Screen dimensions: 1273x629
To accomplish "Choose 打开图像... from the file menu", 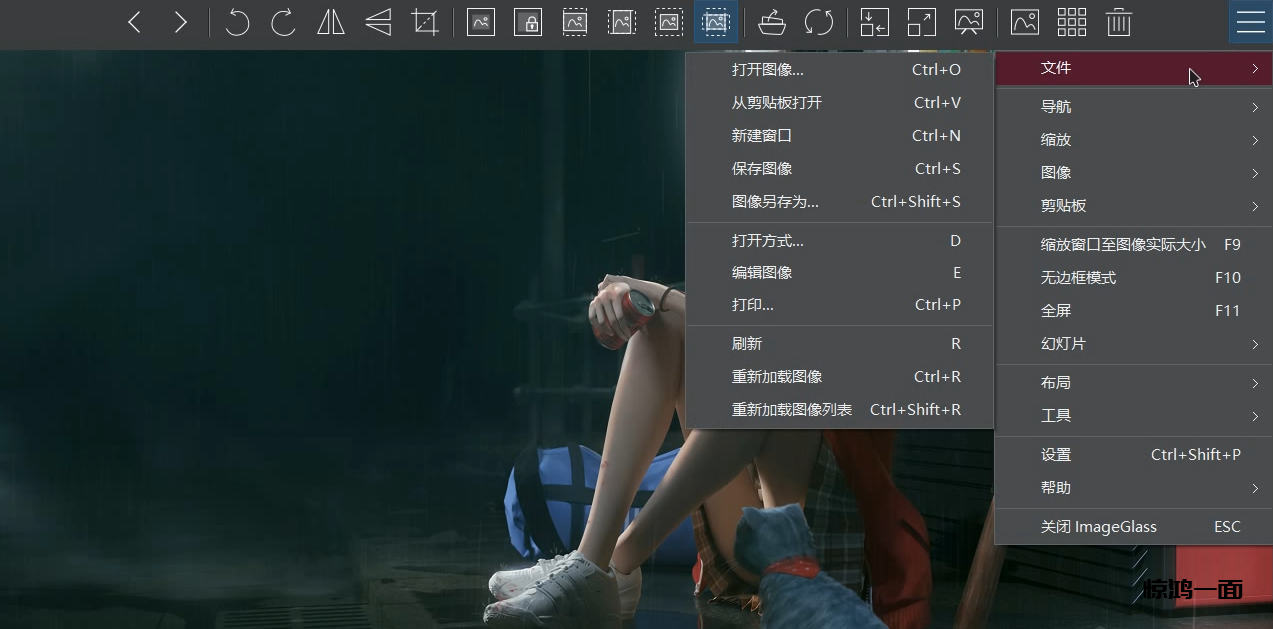I will tap(767, 70).
